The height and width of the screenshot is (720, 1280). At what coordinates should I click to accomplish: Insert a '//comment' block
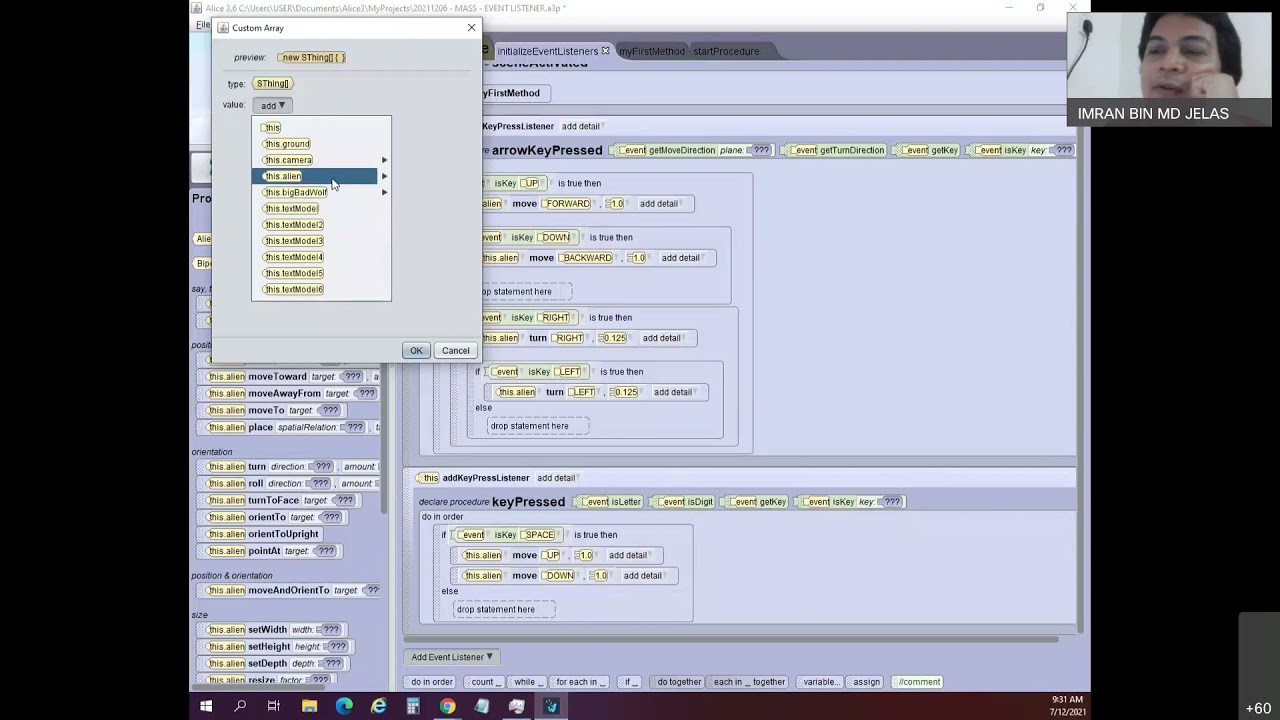pyautogui.click(x=919, y=682)
